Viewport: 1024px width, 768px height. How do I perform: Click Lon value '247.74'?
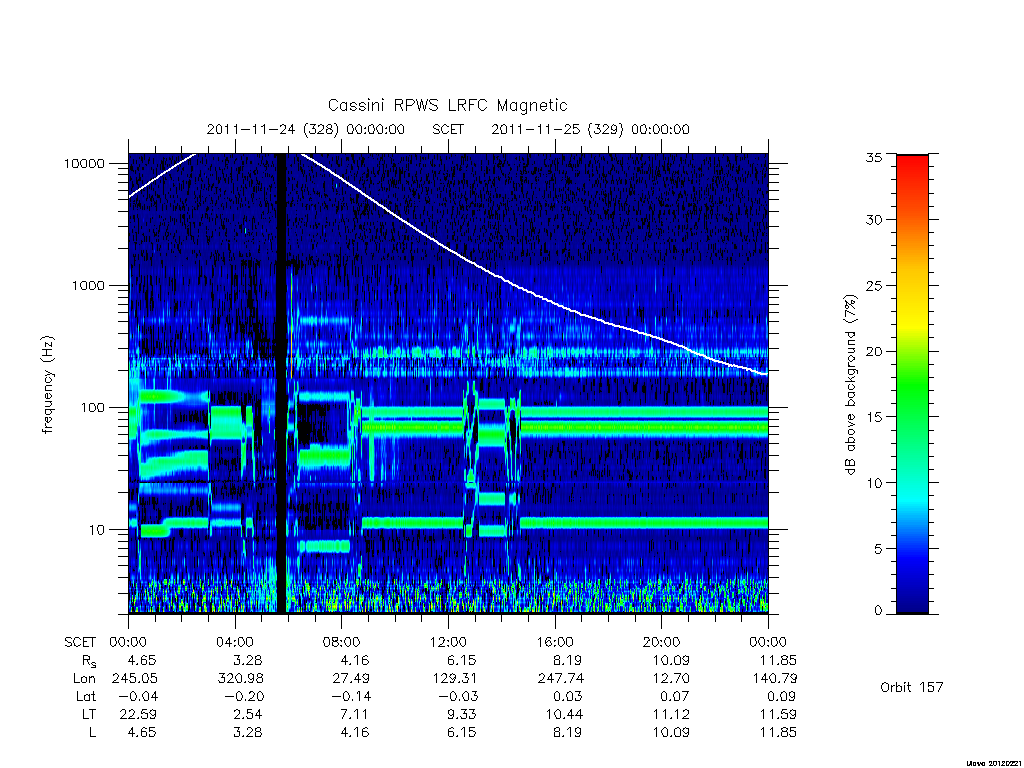point(561,679)
